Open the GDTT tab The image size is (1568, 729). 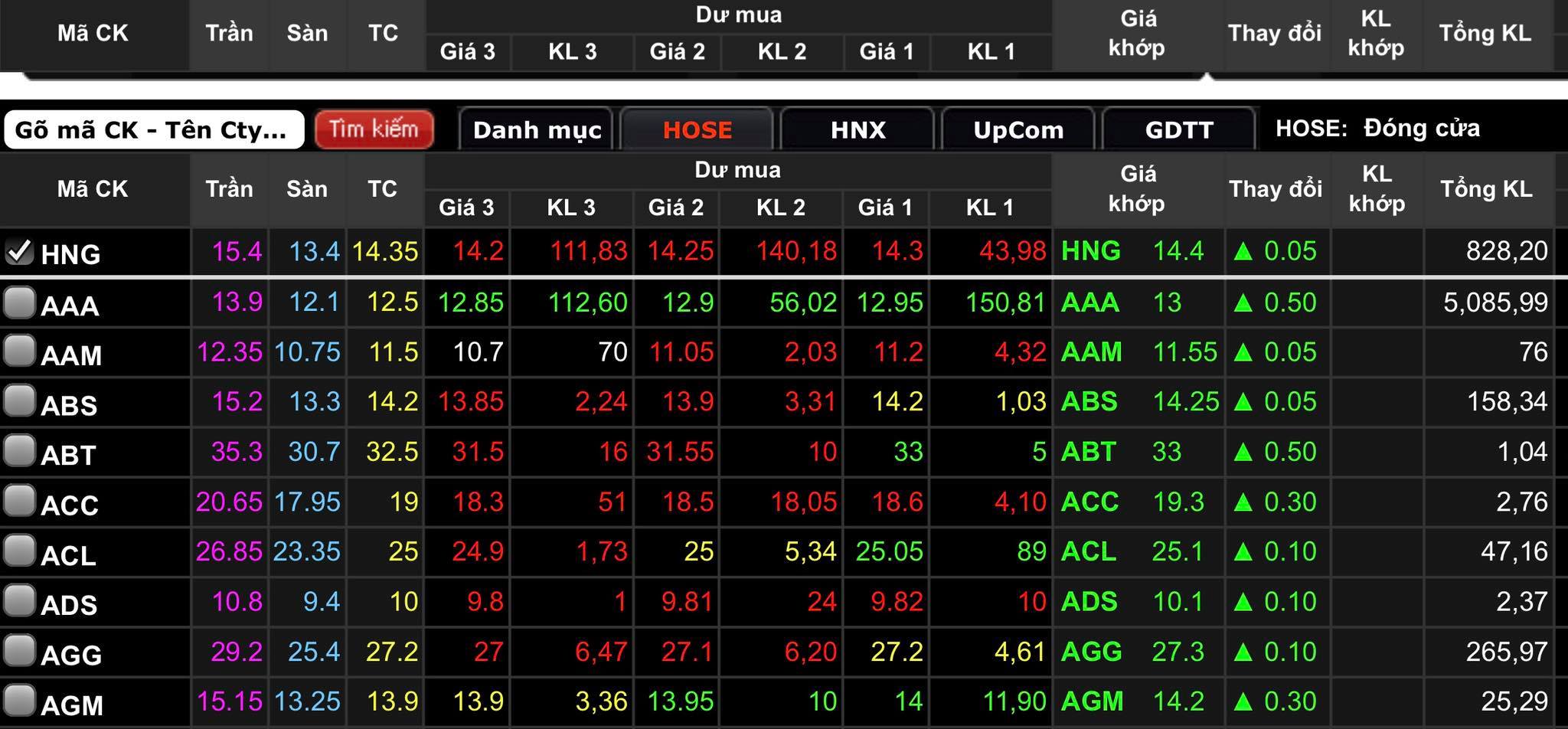click(1179, 129)
